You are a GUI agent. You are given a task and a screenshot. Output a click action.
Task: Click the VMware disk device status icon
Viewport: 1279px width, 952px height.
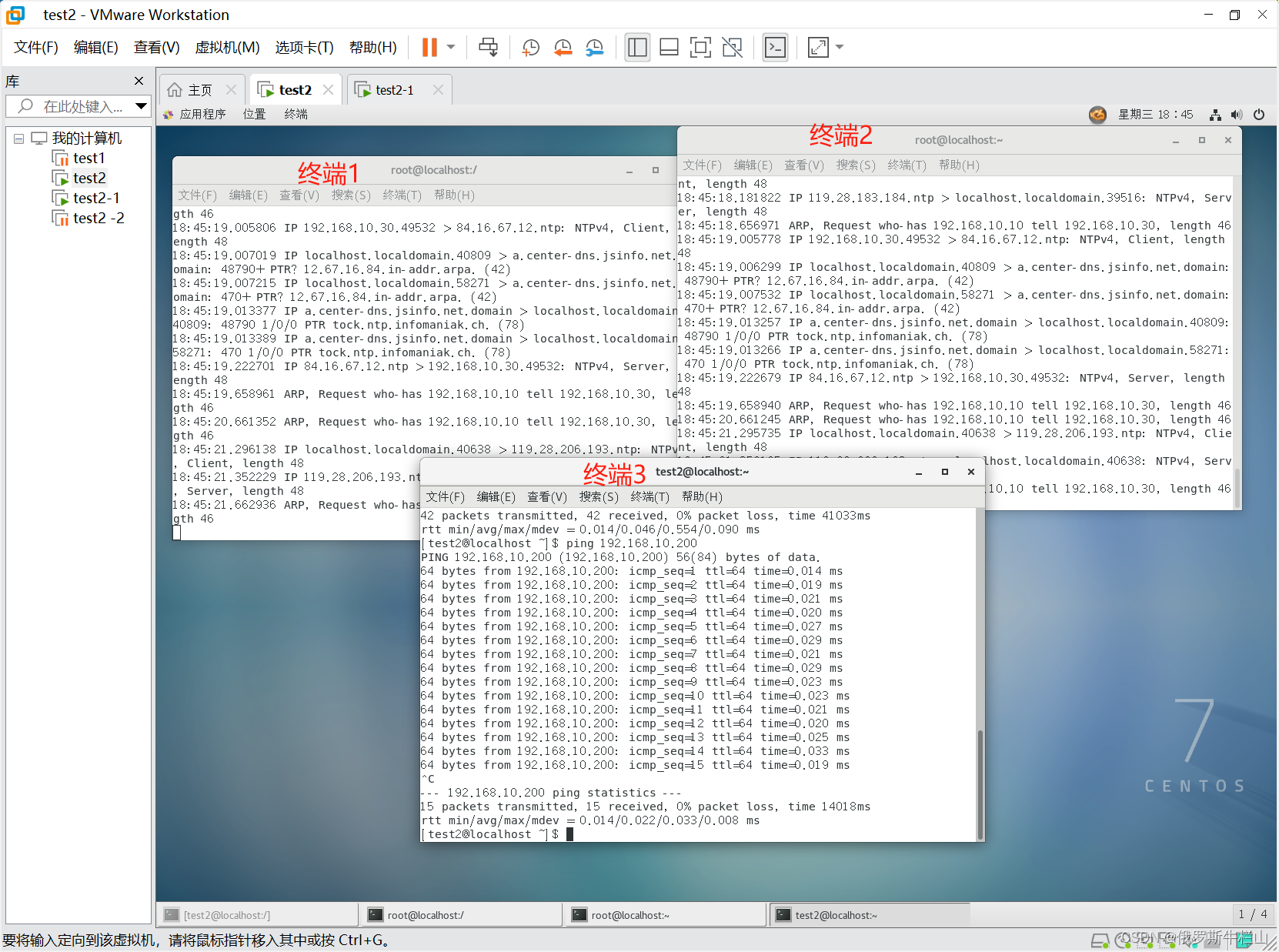tap(1100, 940)
